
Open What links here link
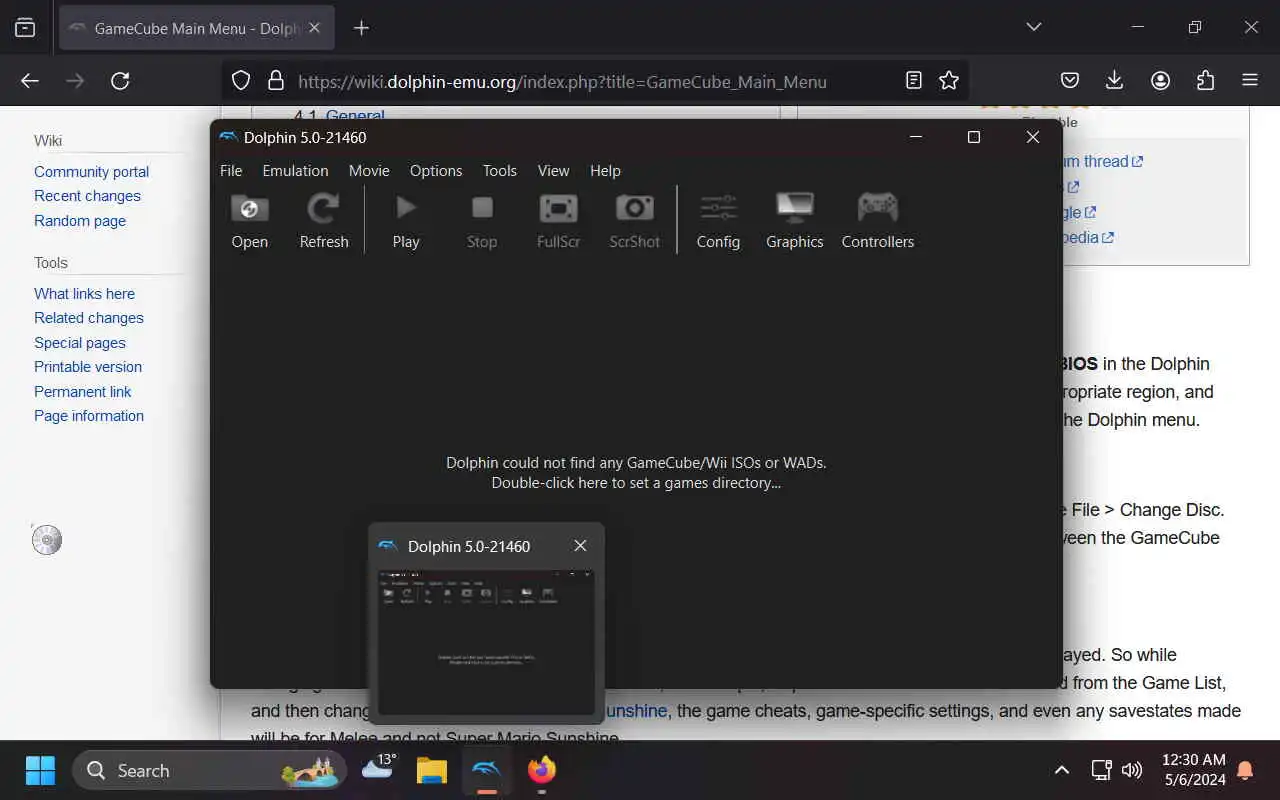point(84,294)
